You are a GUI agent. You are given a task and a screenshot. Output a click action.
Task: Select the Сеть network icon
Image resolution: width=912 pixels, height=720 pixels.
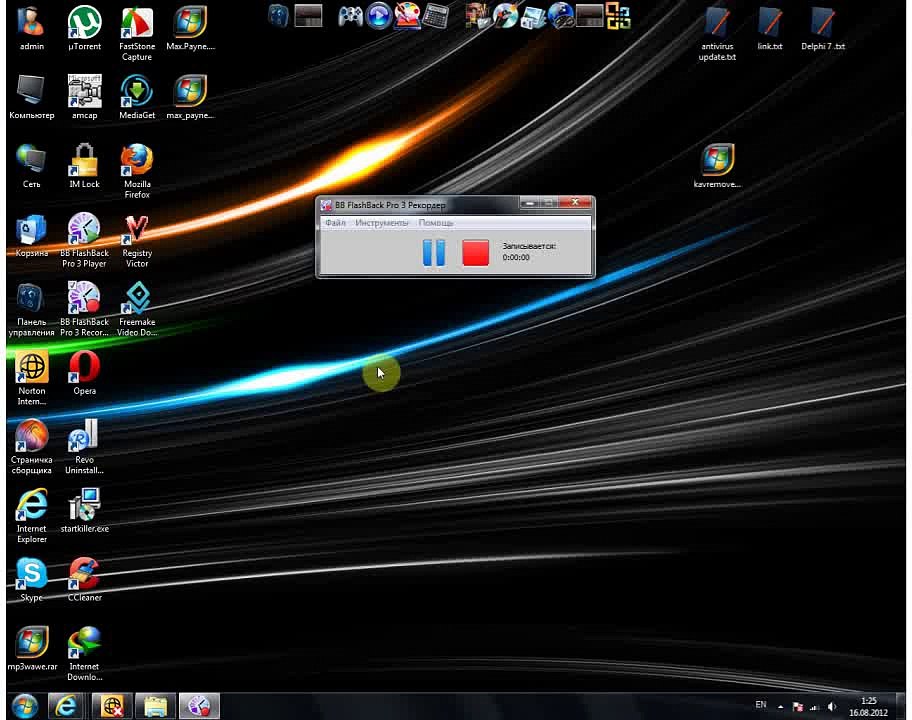(x=31, y=166)
